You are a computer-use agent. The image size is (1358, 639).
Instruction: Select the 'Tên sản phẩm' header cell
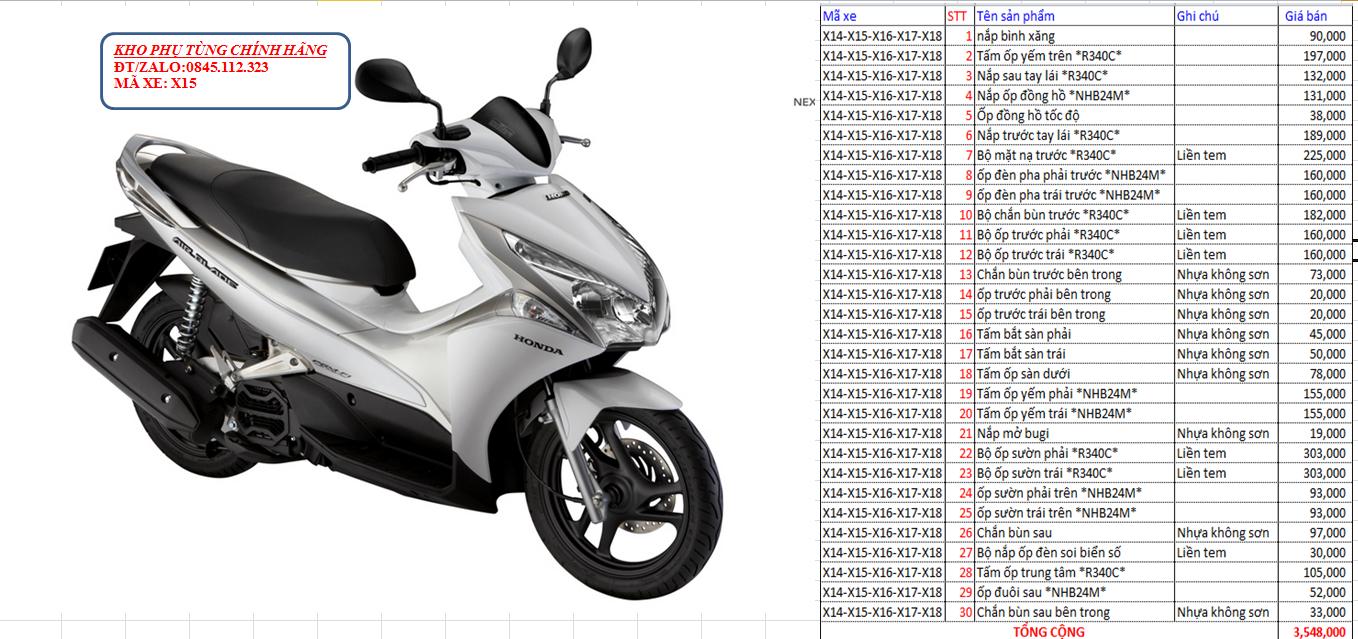coord(1074,16)
